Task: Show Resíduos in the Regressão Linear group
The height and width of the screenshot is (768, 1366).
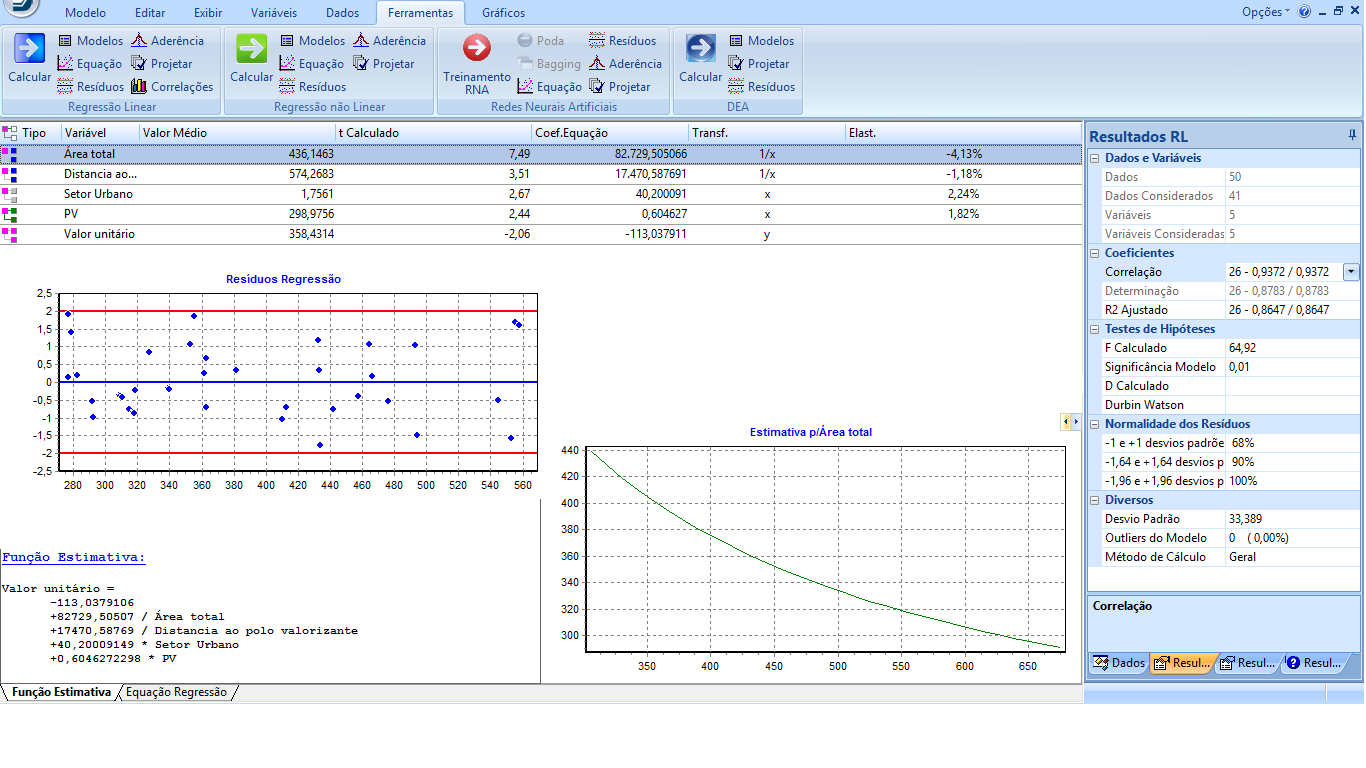Action: coord(90,87)
